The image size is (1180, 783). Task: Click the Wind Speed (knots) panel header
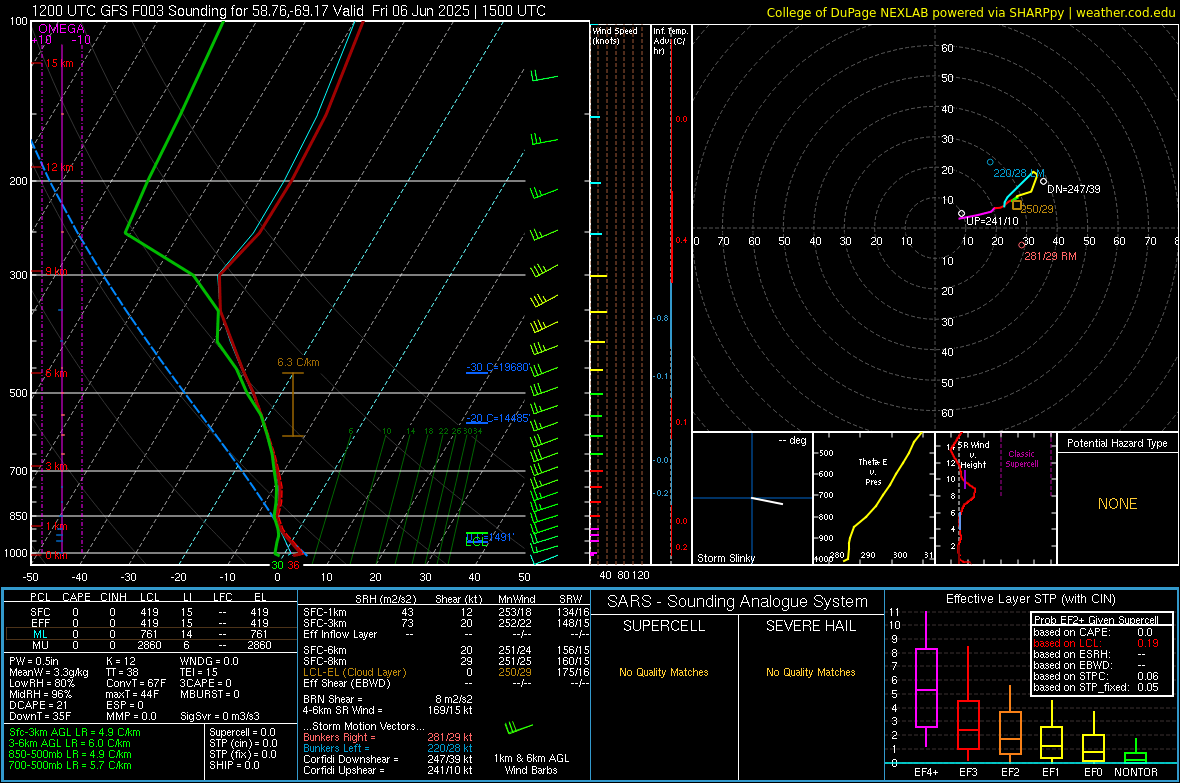[614, 35]
